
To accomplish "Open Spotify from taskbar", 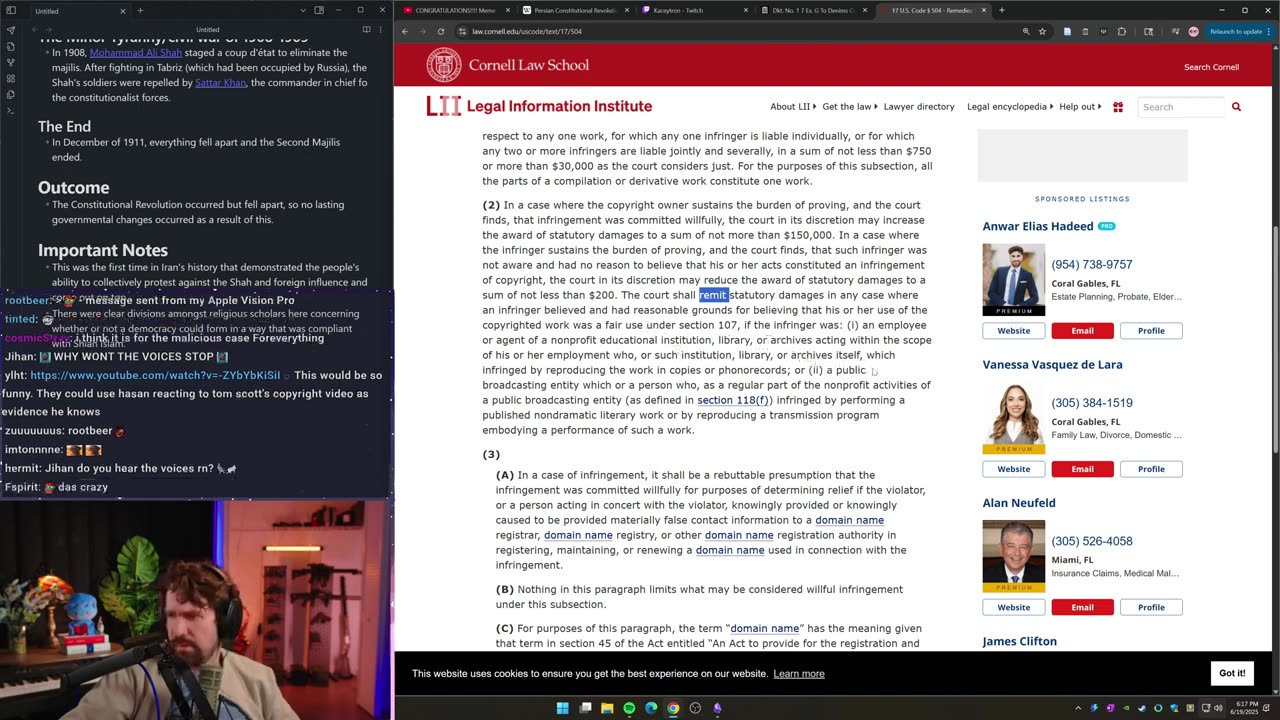I will click(629, 708).
